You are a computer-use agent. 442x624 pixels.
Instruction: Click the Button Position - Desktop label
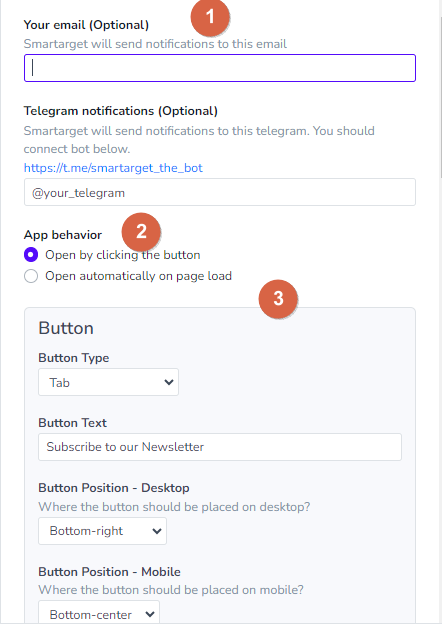[114, 488]
